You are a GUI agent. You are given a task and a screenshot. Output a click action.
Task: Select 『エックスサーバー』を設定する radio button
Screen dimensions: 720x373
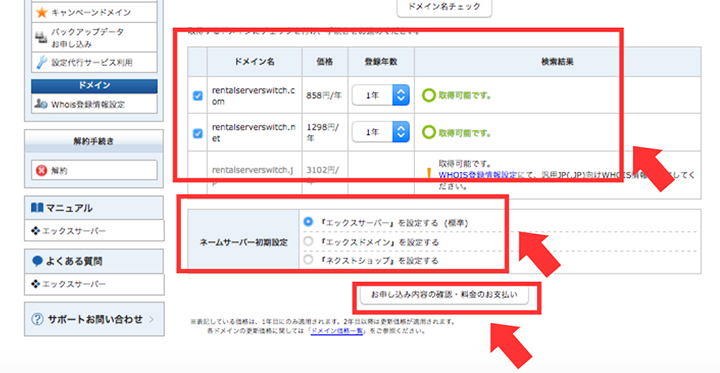point(308,222)
